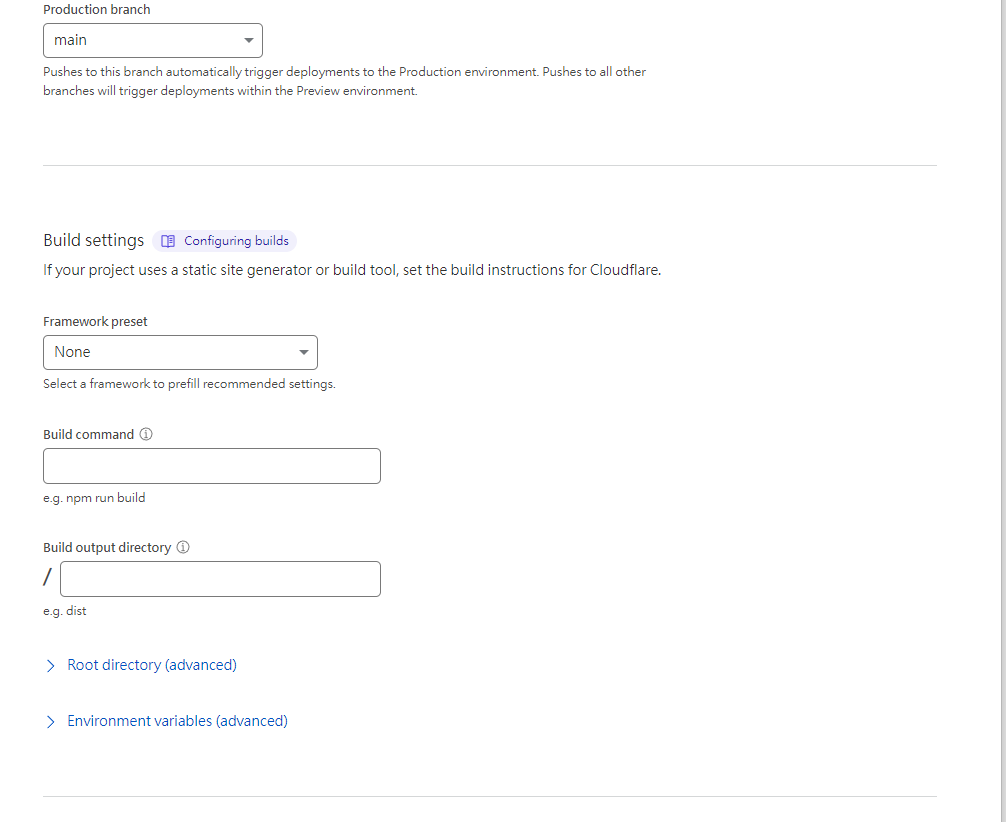Click the Build command label text
The height and width of the screenshot is (822, 1006).
[x=88, y=435]
